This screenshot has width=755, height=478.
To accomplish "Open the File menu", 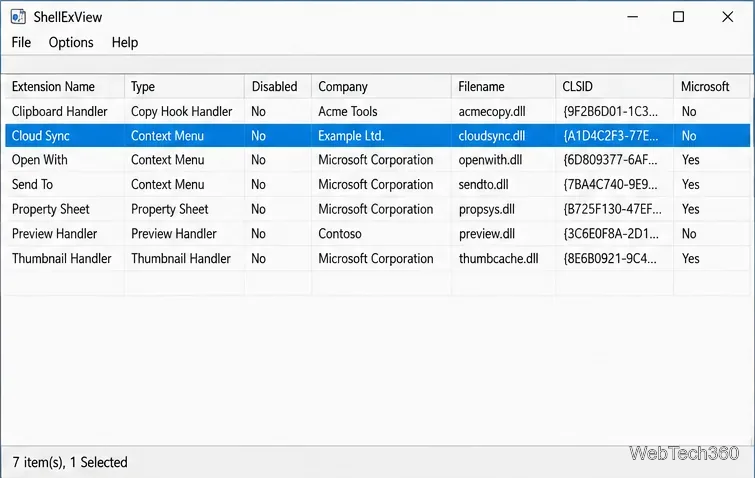I will [x=21, y=42].
